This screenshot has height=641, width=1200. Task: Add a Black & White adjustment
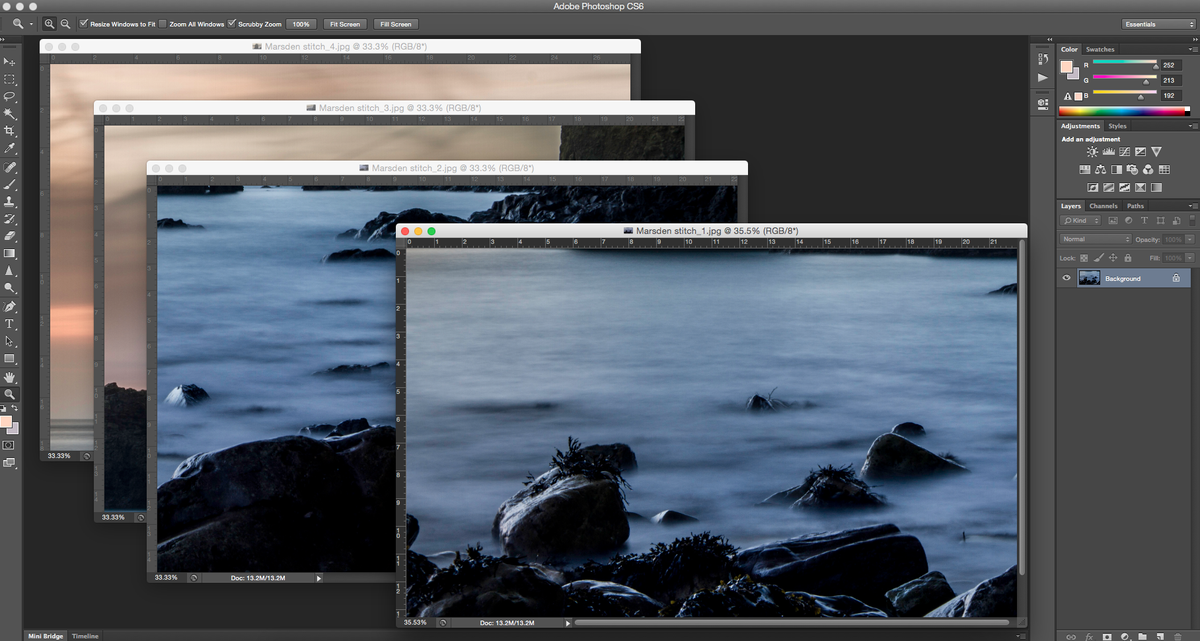click(x=1116, y=169)
